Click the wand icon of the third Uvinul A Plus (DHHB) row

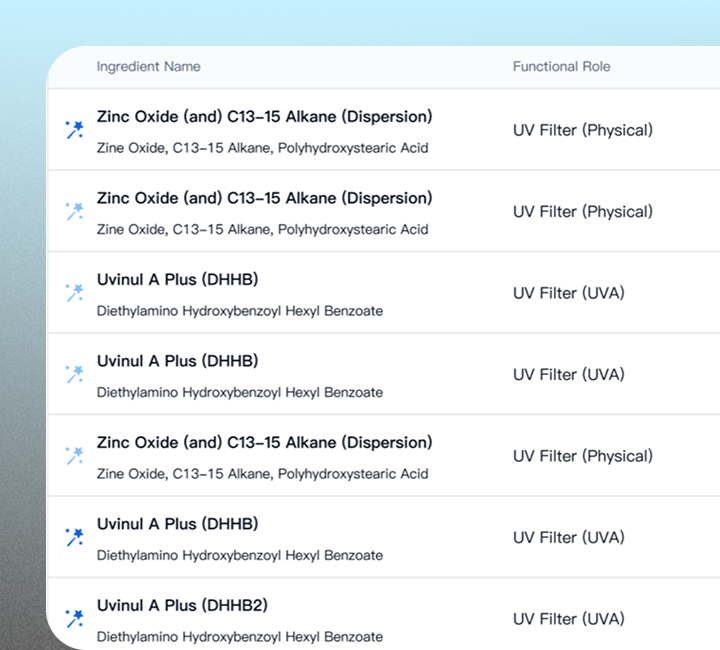click(74, 537)
